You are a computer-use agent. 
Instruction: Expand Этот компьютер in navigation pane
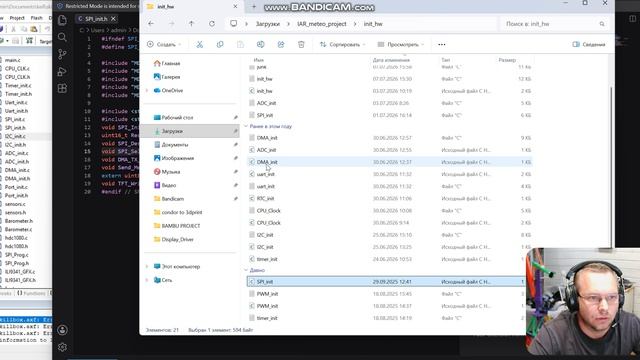[147, 267]
